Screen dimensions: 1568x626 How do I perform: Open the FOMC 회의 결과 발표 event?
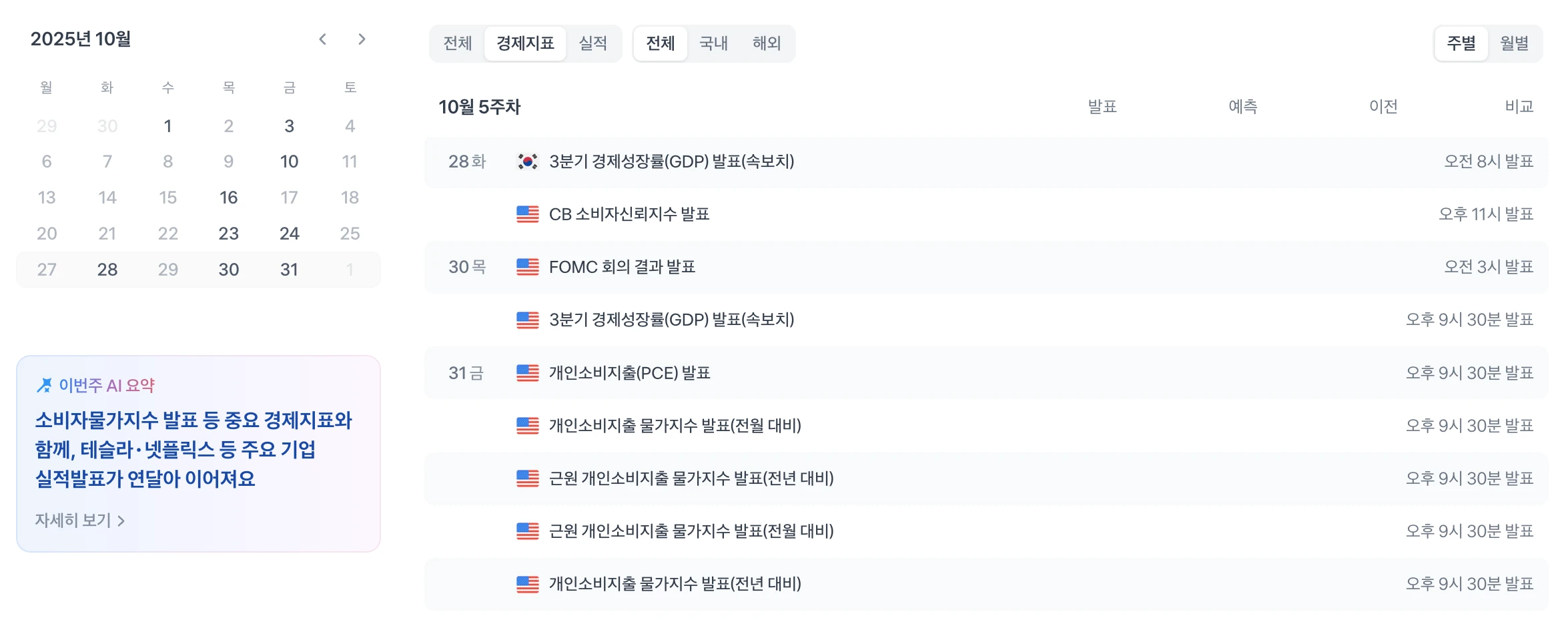(622, 267)
